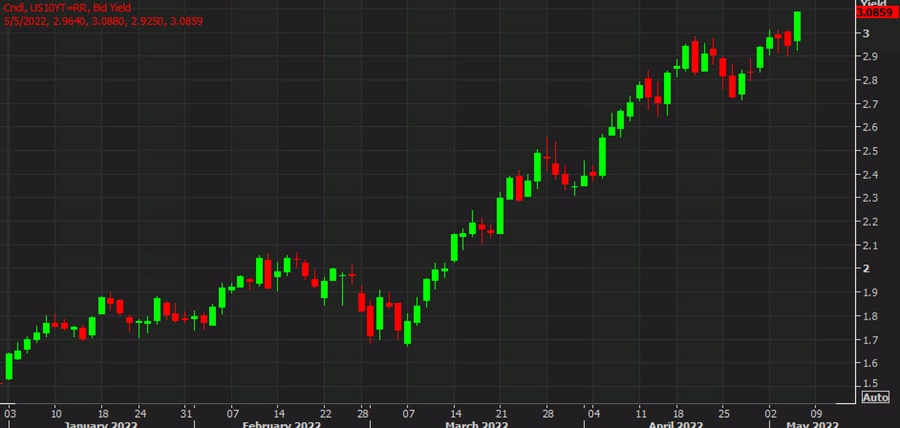Click the bold 2 level on yield axis

tap(864, 269)
